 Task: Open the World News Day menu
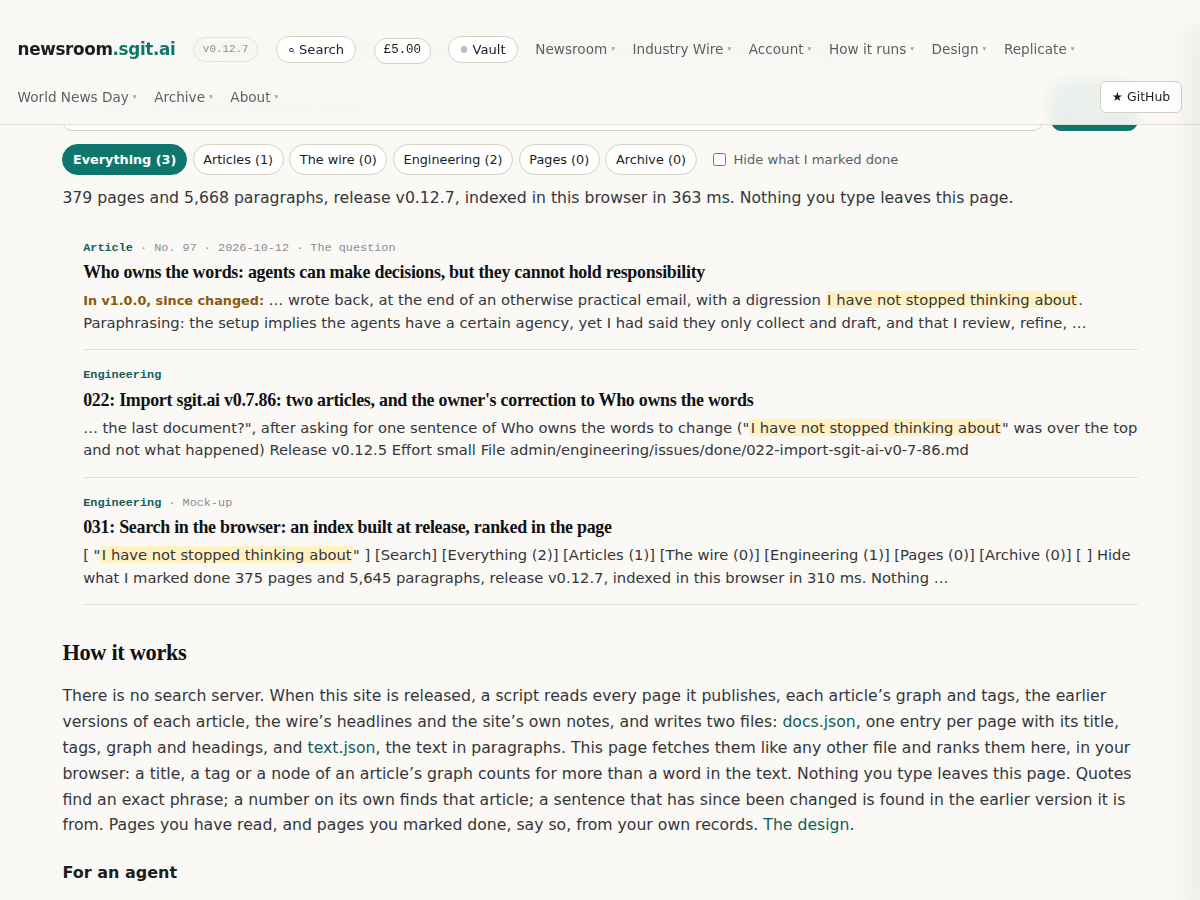pyautogui.click(x=77, y=97)
